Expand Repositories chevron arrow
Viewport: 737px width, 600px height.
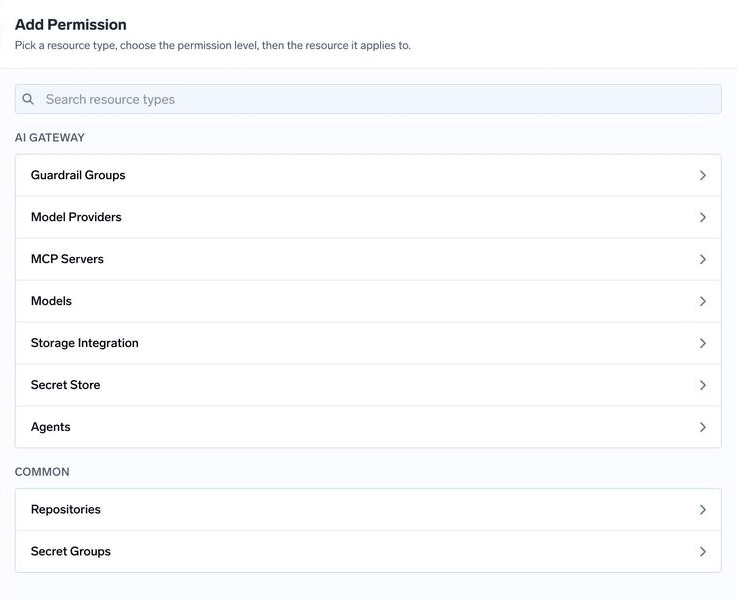point(702,510)
